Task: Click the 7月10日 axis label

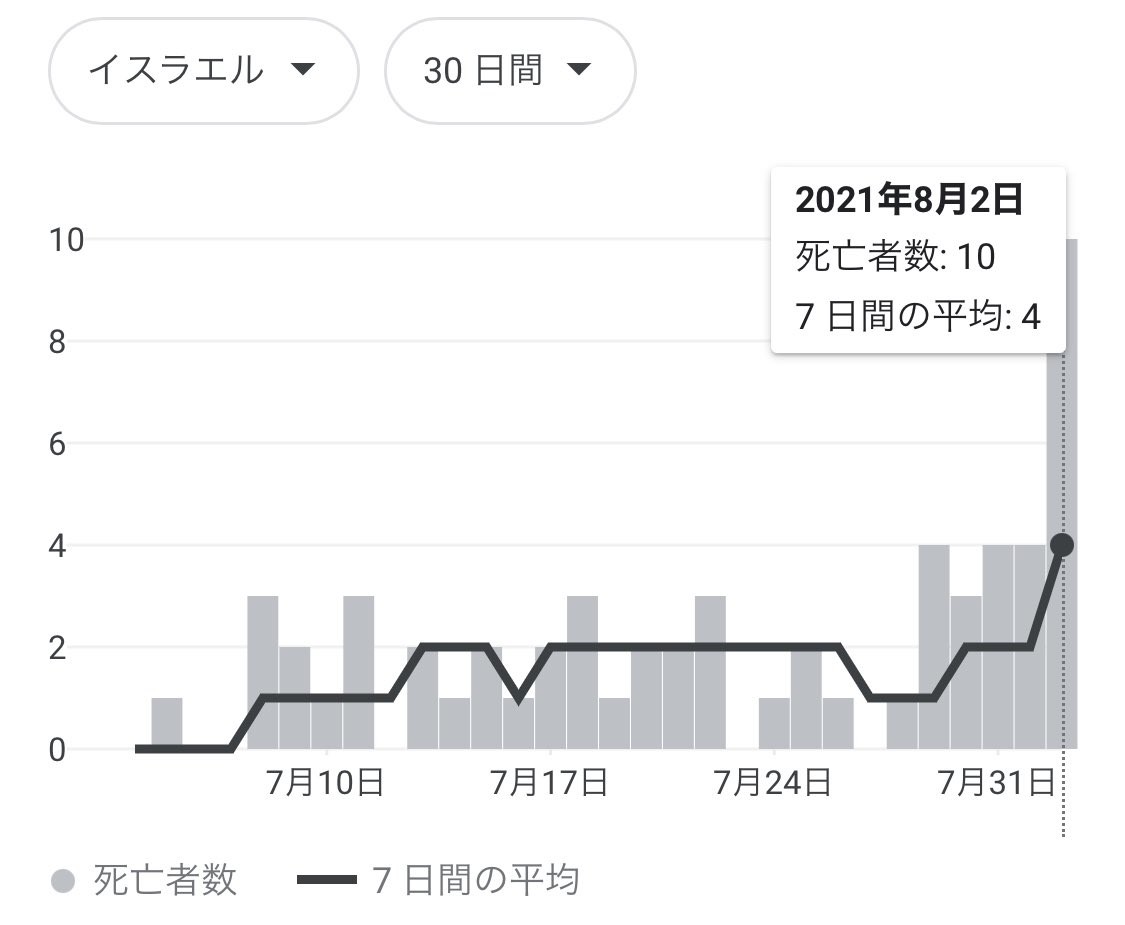Action: 326,782
